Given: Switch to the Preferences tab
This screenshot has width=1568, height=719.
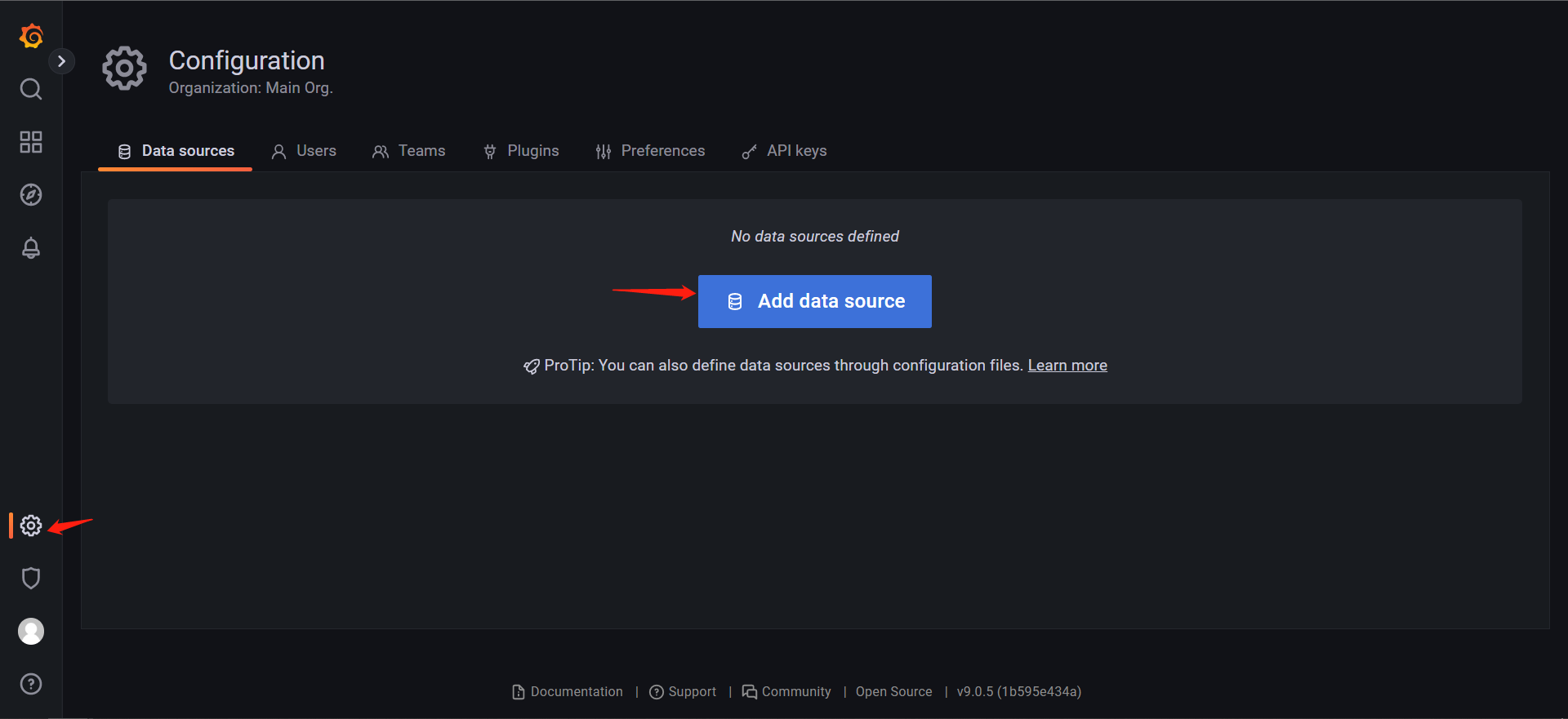Looking at the screenshot, I should pos(650,151).
